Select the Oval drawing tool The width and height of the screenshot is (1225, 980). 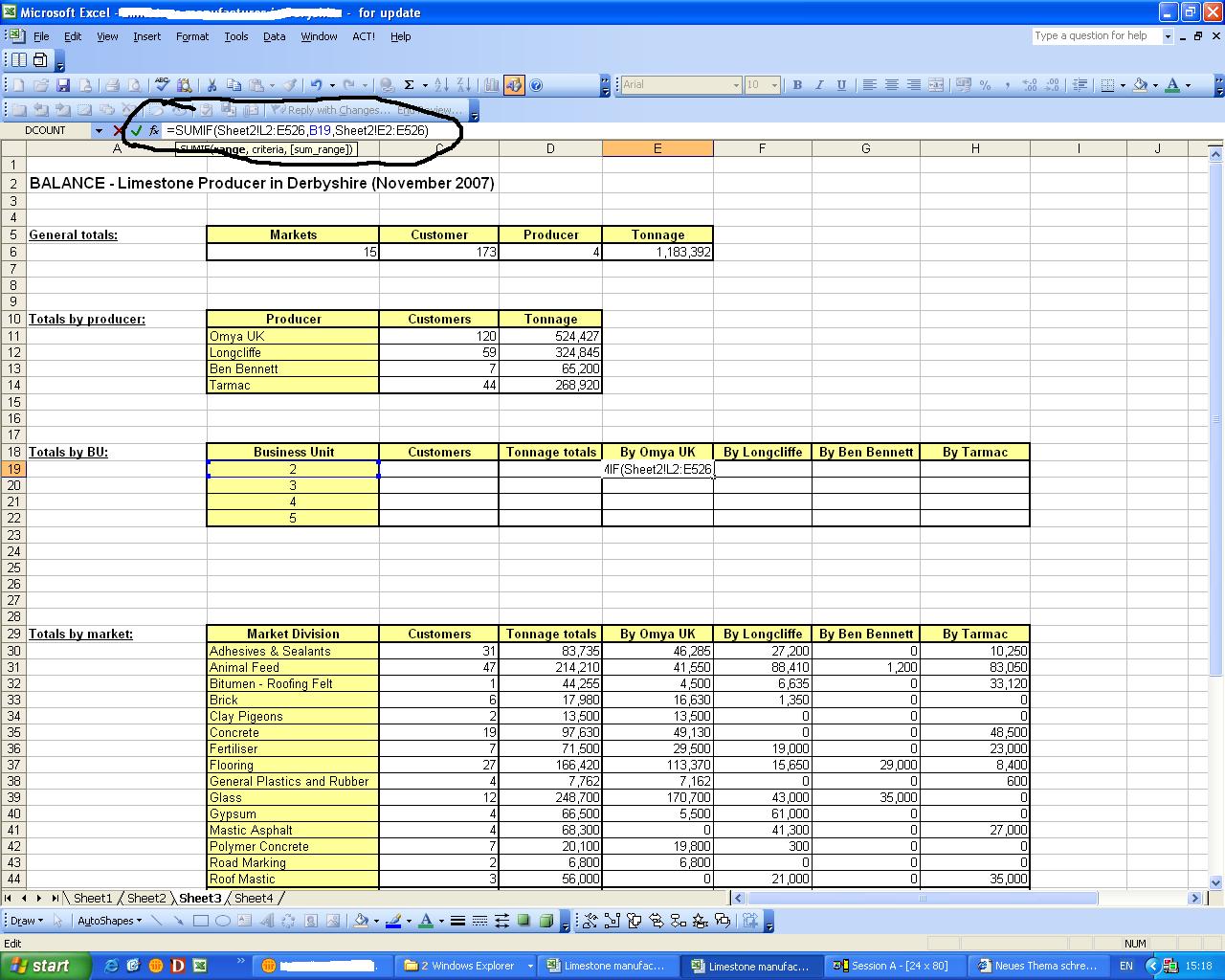pyautogui.click(x=222, y=921)
